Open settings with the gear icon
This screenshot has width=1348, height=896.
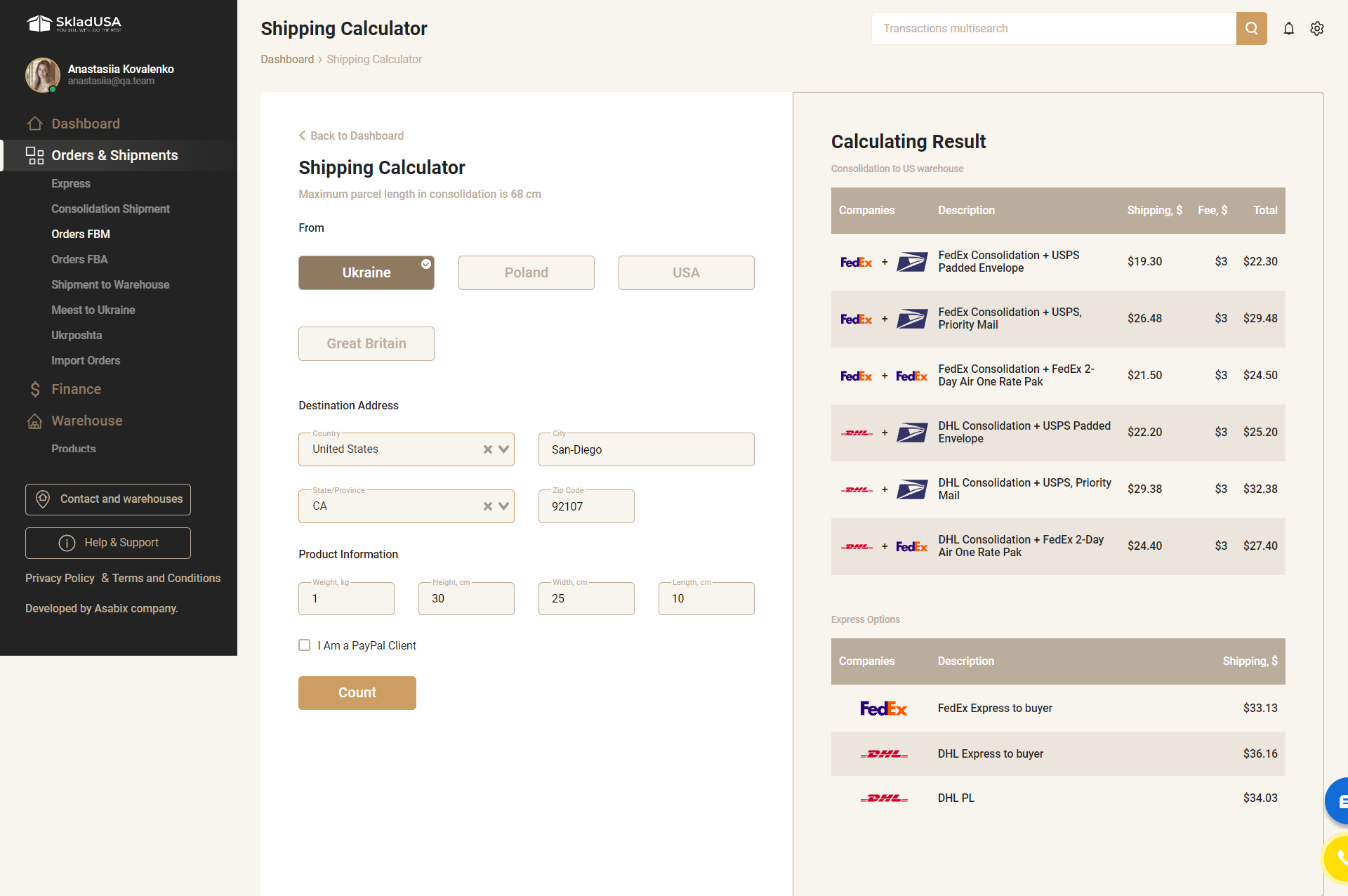click(1317, 28)
